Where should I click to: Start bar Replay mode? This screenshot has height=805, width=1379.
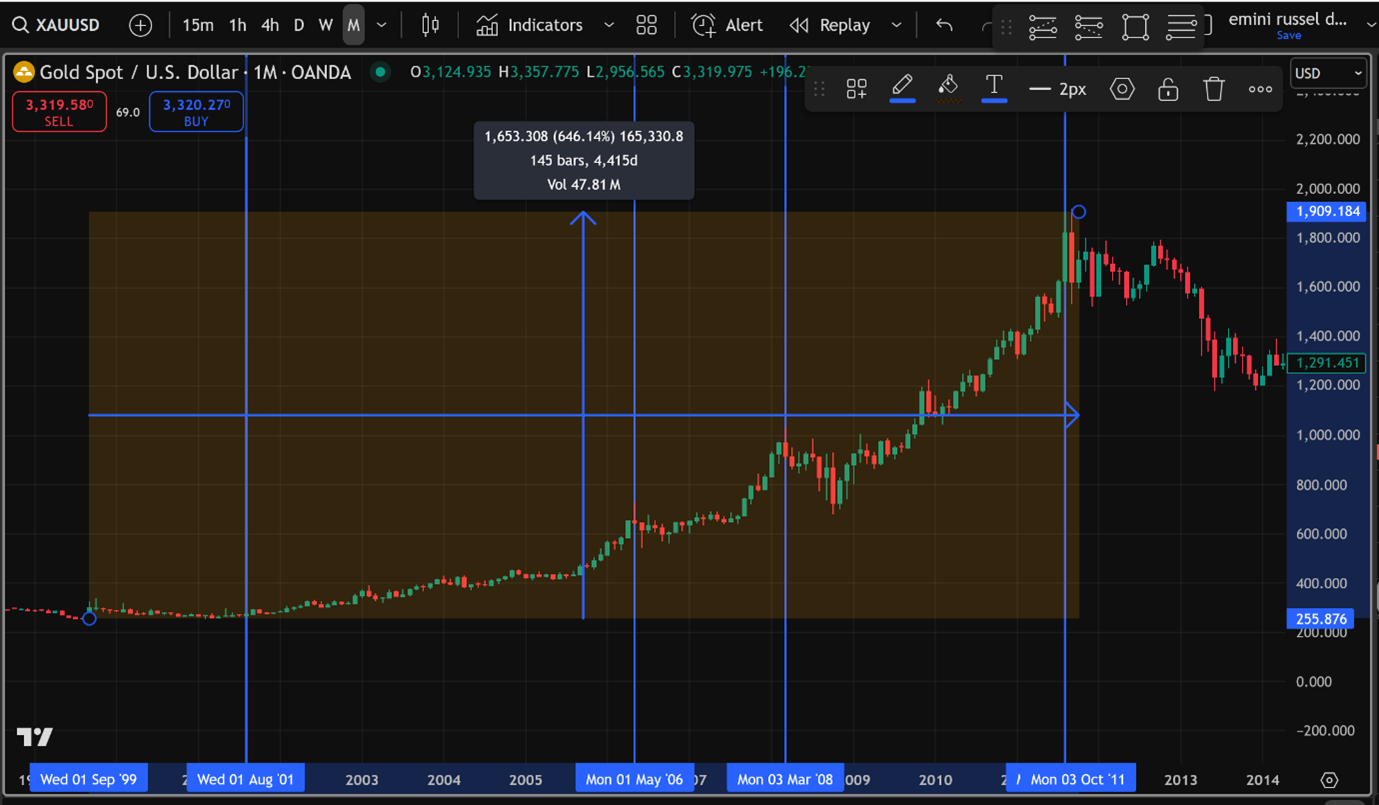(x=830, y=25)
